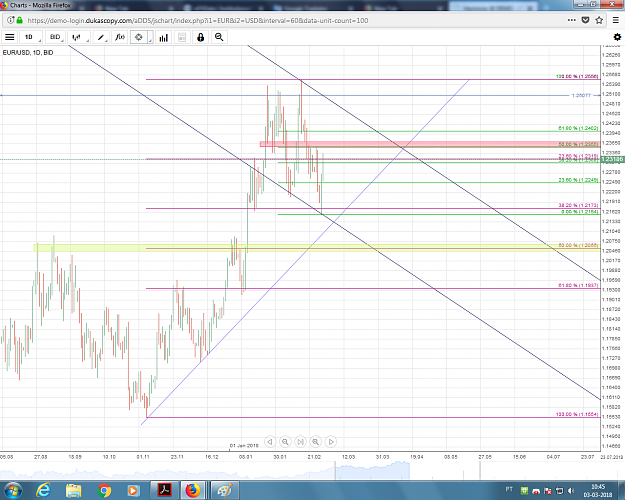The width and height of the screenshot is (625, 500).
Task: Open the BID offer side dropdown
Action: [55, 37]
